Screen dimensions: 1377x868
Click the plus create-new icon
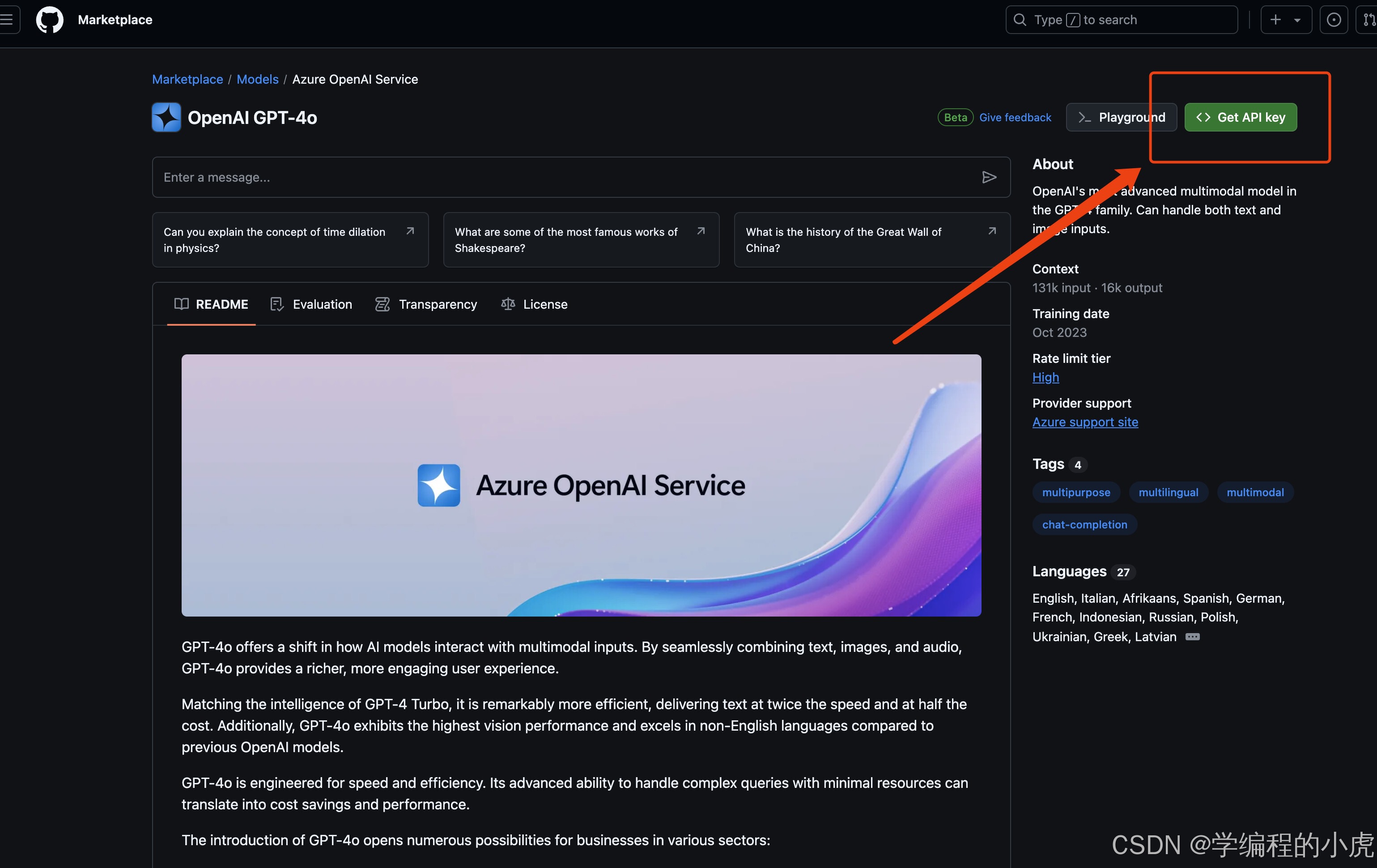pyautogui.click(x=1276, y=19)
